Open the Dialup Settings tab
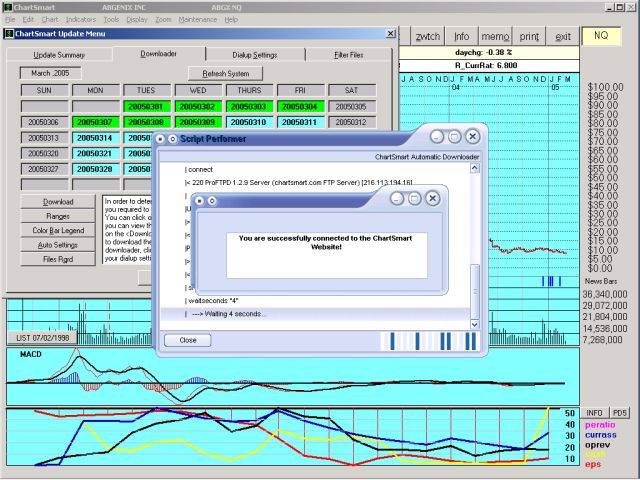The width and height of the screenshot is (640, 480). 255,55
